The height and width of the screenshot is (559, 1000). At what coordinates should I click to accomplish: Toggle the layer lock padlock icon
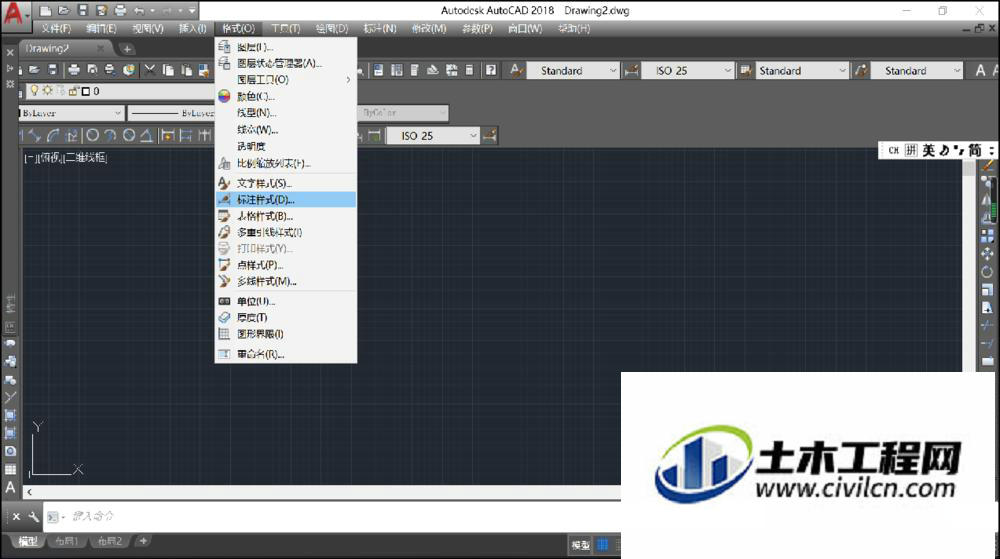click(73, 91)
